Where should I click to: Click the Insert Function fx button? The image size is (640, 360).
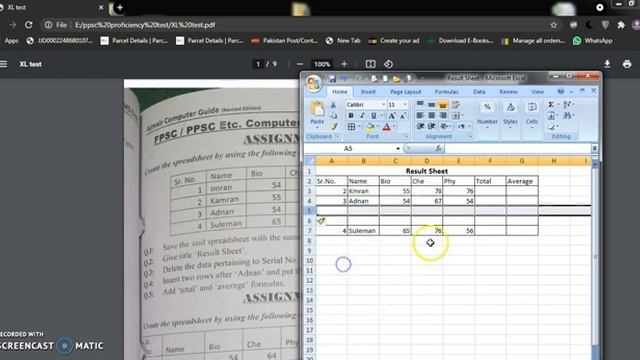click(x=438, y=149)
